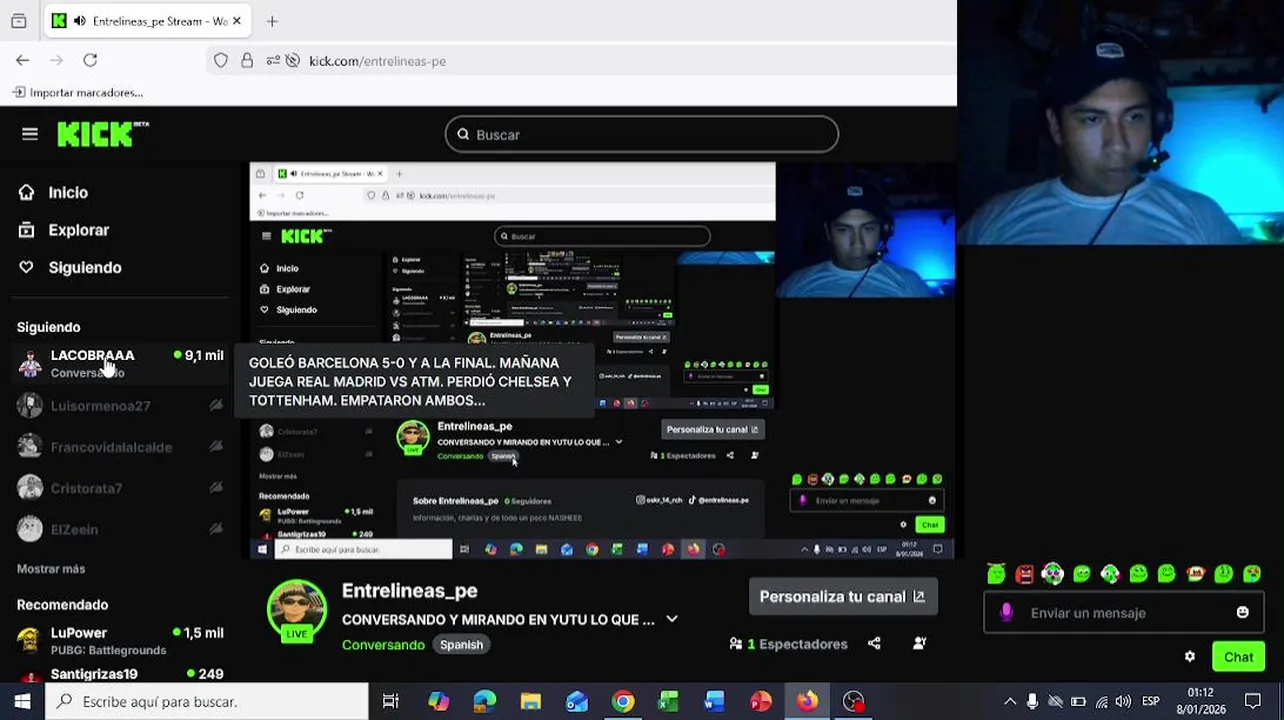Click the user icon beside share
This screenshot has height=720, width=1284.
(x=920, y=644)
